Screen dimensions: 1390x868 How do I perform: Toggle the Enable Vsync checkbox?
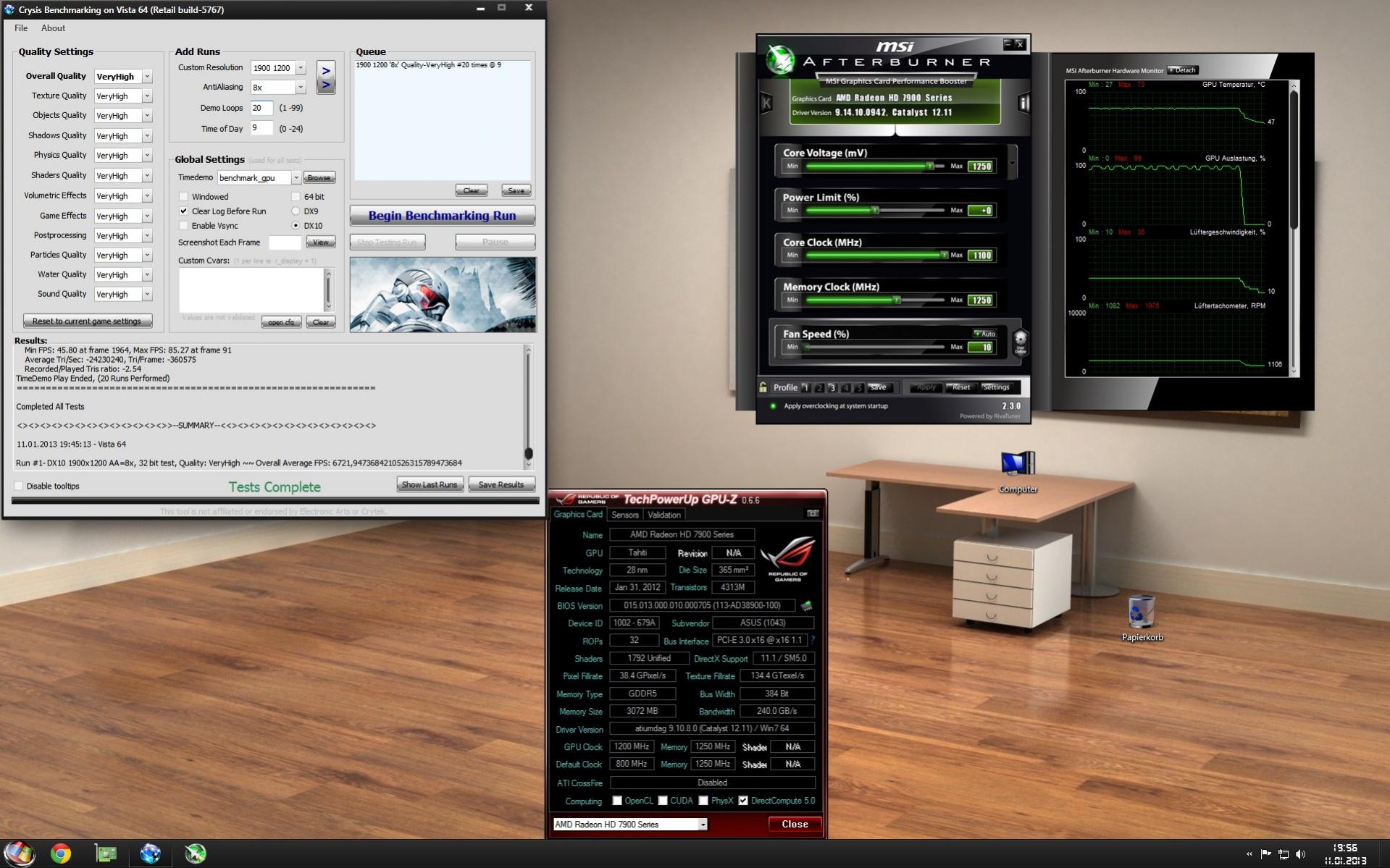(x=184, y=225)
